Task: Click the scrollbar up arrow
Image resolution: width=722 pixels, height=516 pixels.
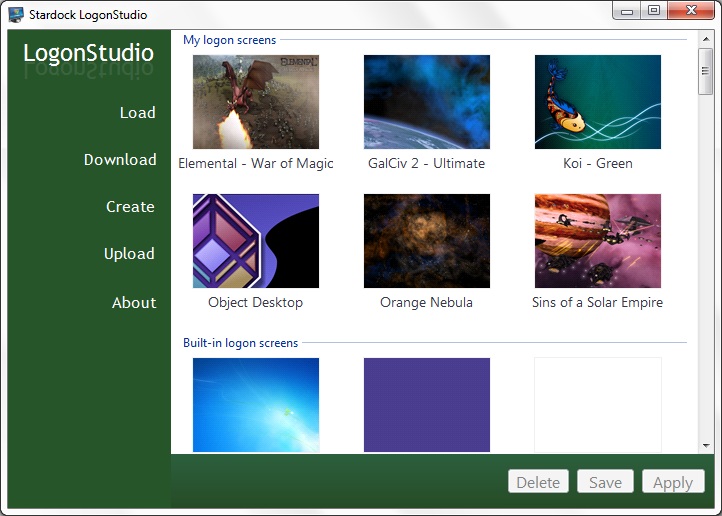Action: [x=706, y=39]
